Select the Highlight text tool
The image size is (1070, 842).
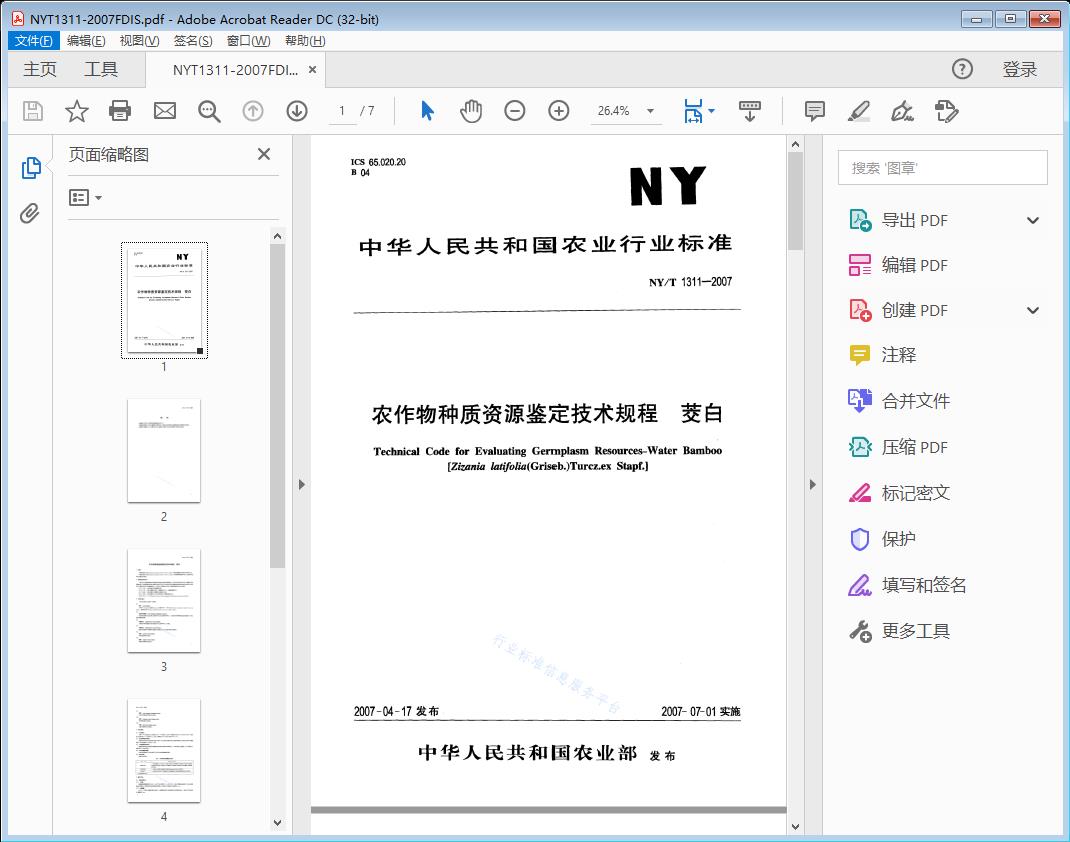[859, 111]
